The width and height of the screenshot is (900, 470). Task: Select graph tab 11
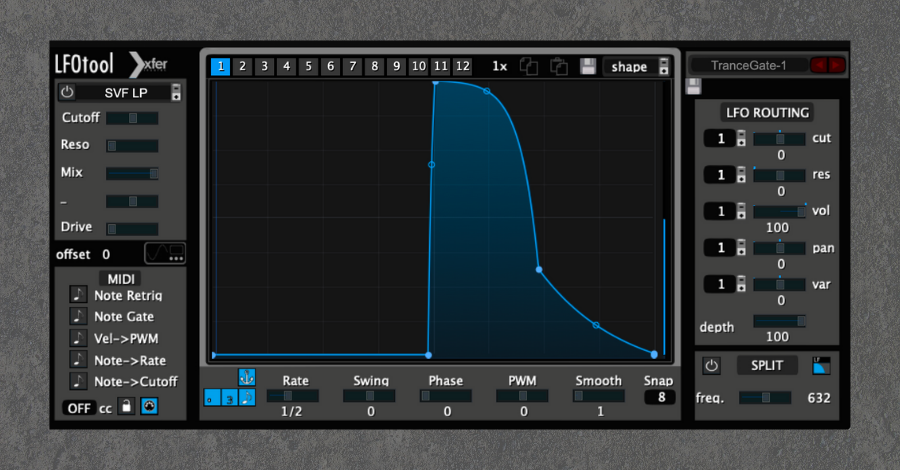tap(441, 67)
